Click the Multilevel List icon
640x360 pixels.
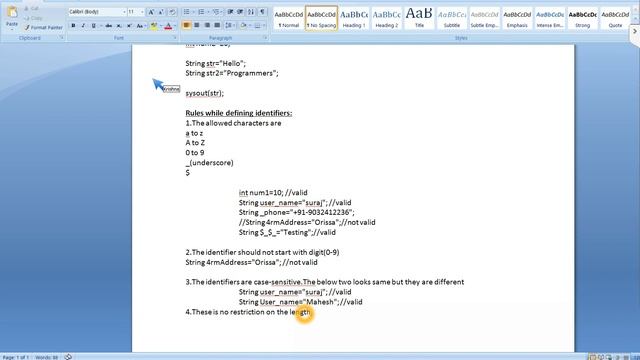pos(216,12)
